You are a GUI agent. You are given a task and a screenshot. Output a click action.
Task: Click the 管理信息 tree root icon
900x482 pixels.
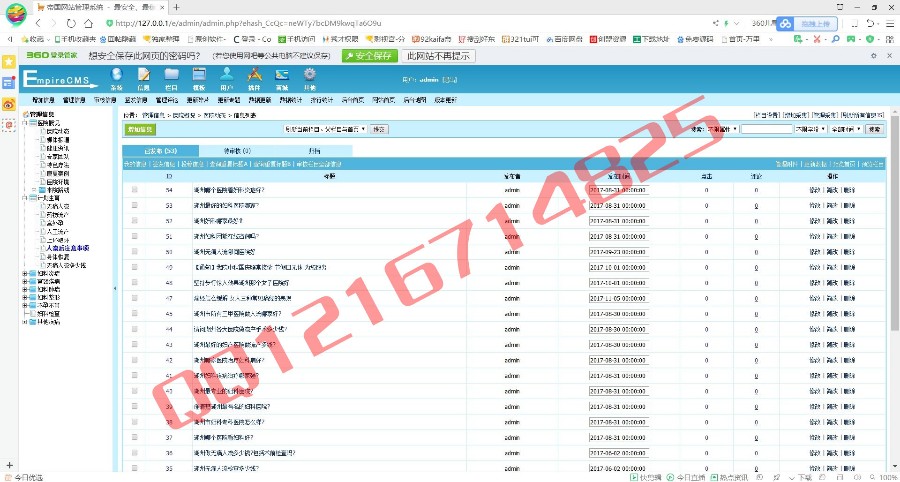25,115
